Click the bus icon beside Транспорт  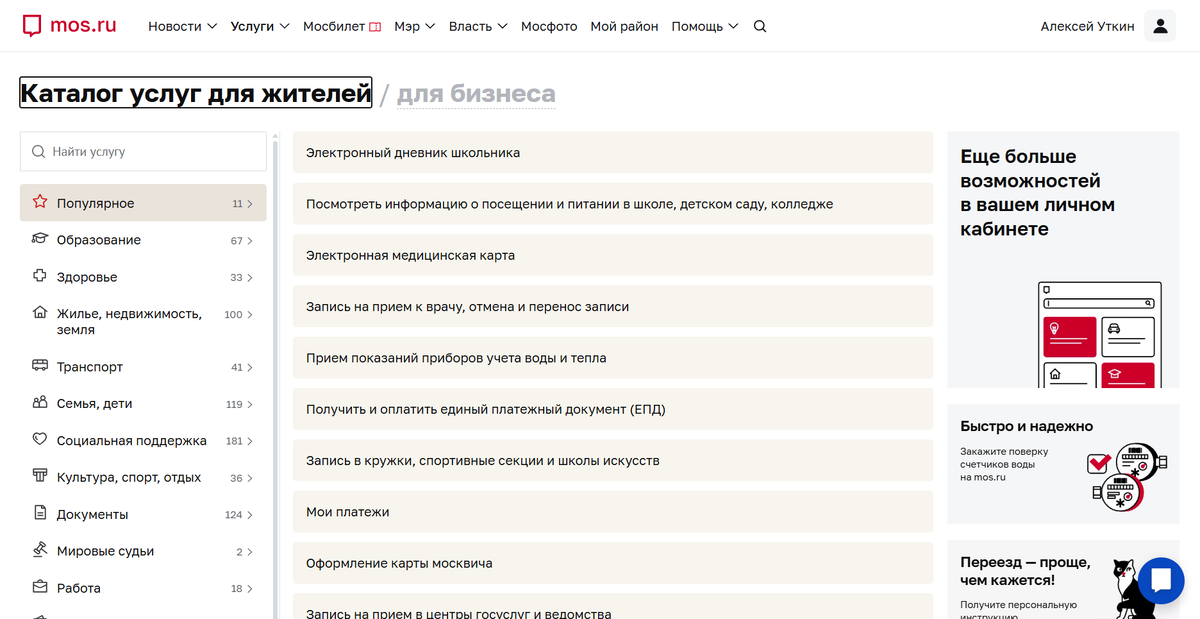pos(40,366)
